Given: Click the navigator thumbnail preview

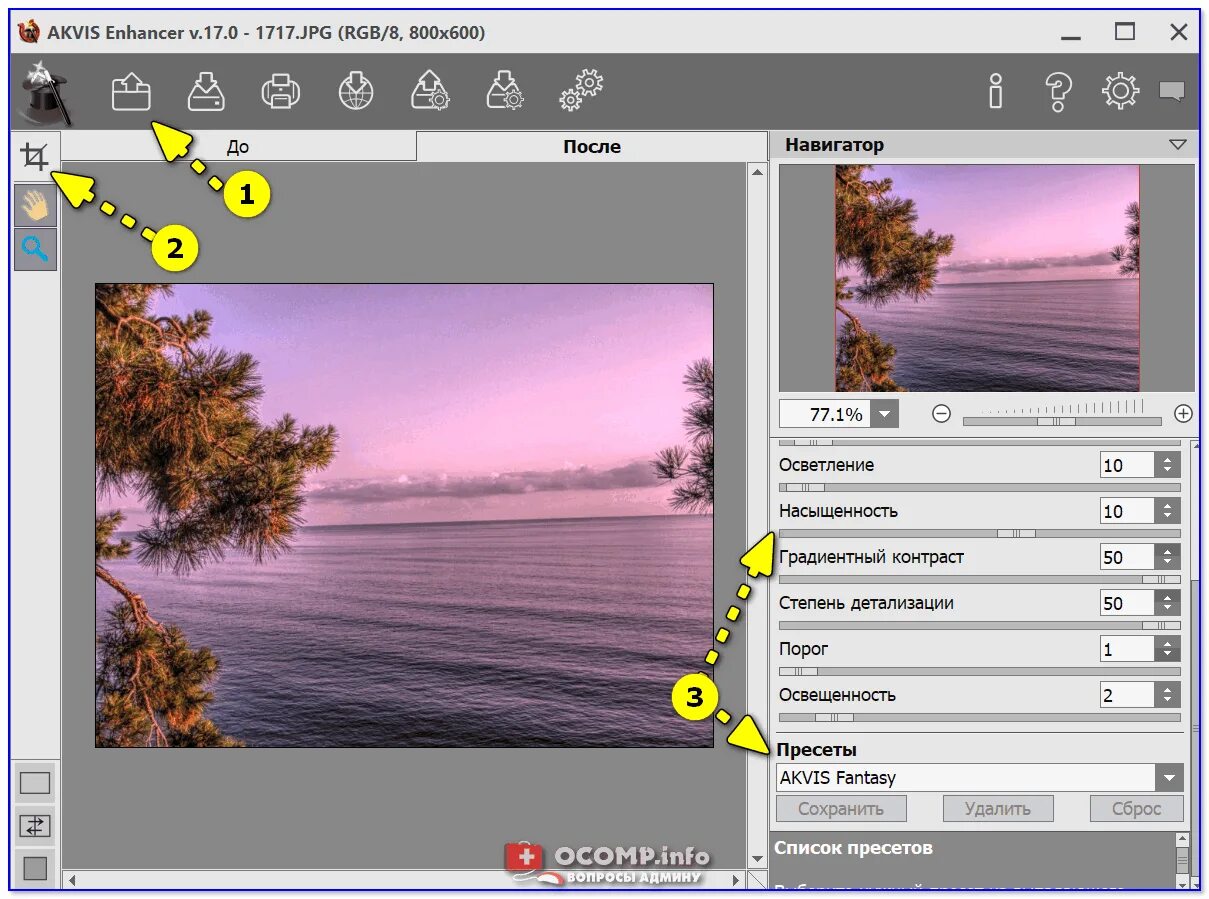Looking at the screenshot, I should click(987, 278).
